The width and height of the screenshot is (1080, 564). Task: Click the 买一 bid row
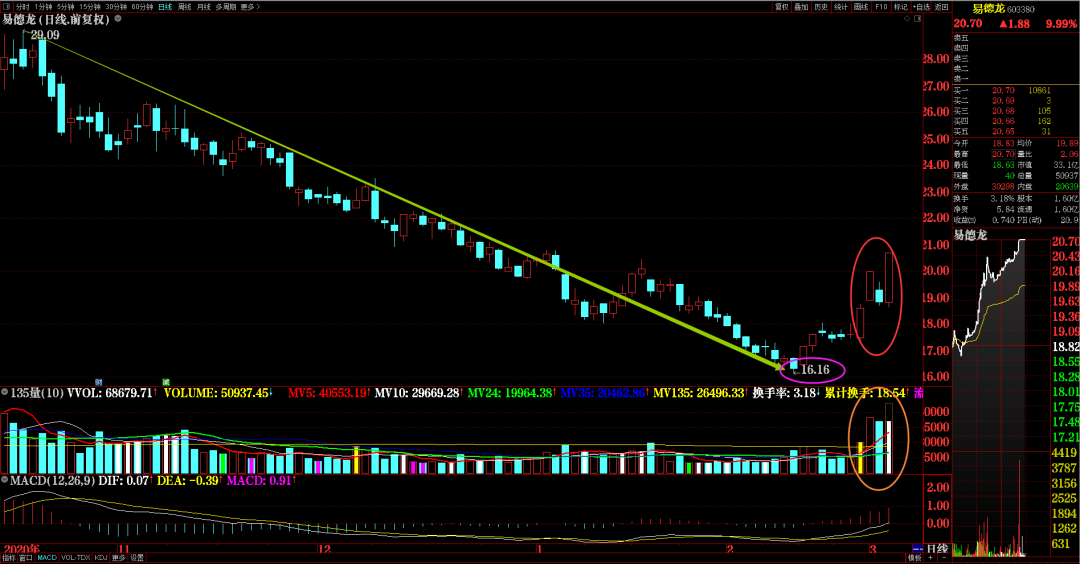click(1014, 90)
